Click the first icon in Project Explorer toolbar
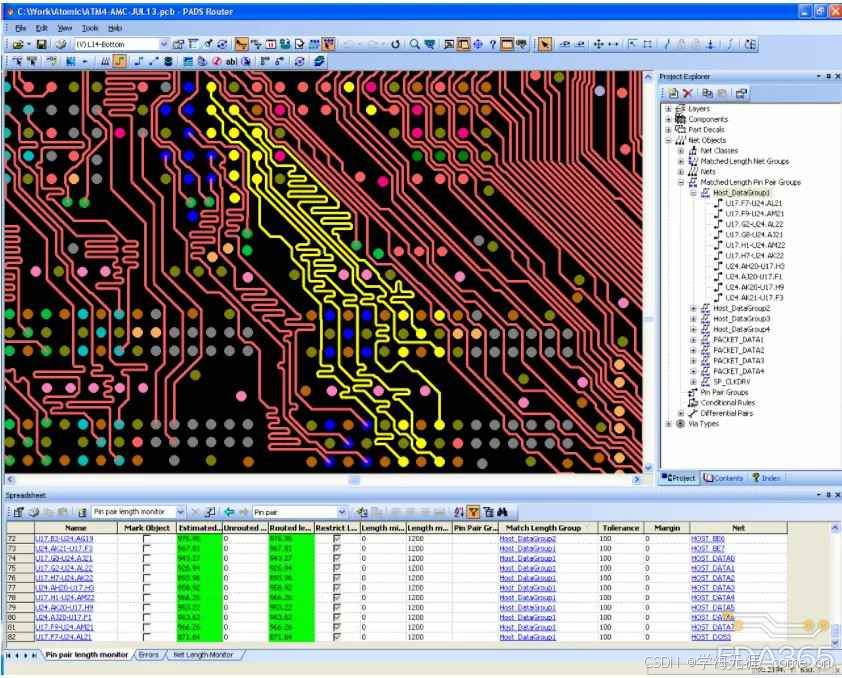Viewport: 842px width, 678px height. 673,93
